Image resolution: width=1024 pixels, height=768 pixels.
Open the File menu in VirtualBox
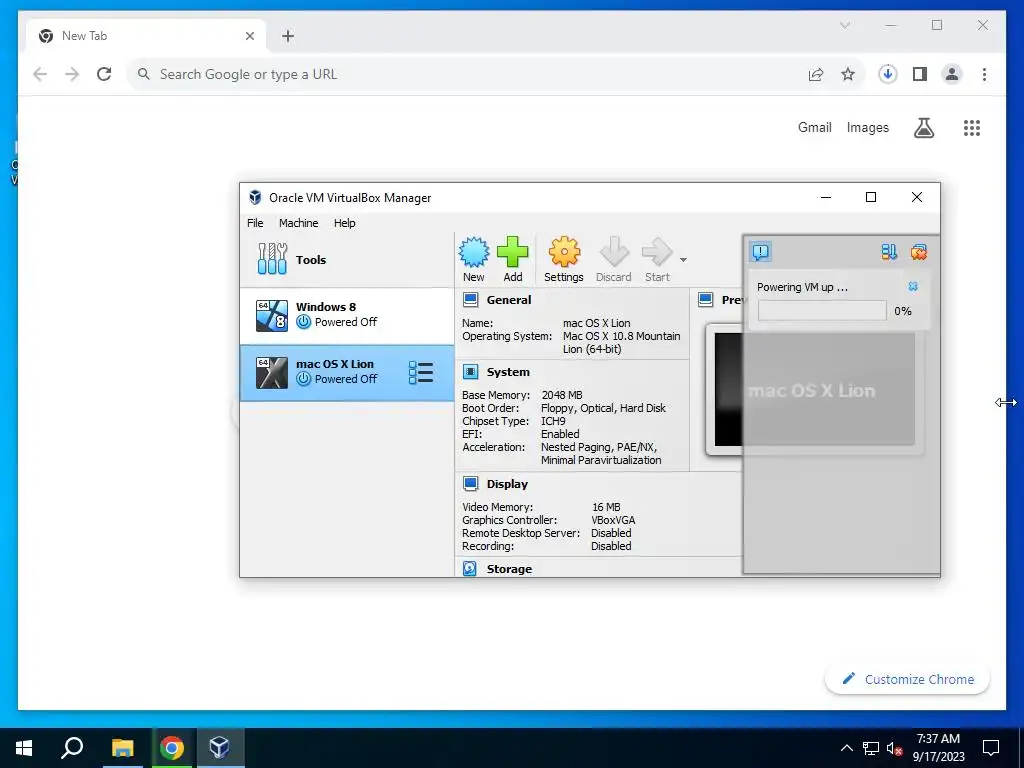(255, 223)
